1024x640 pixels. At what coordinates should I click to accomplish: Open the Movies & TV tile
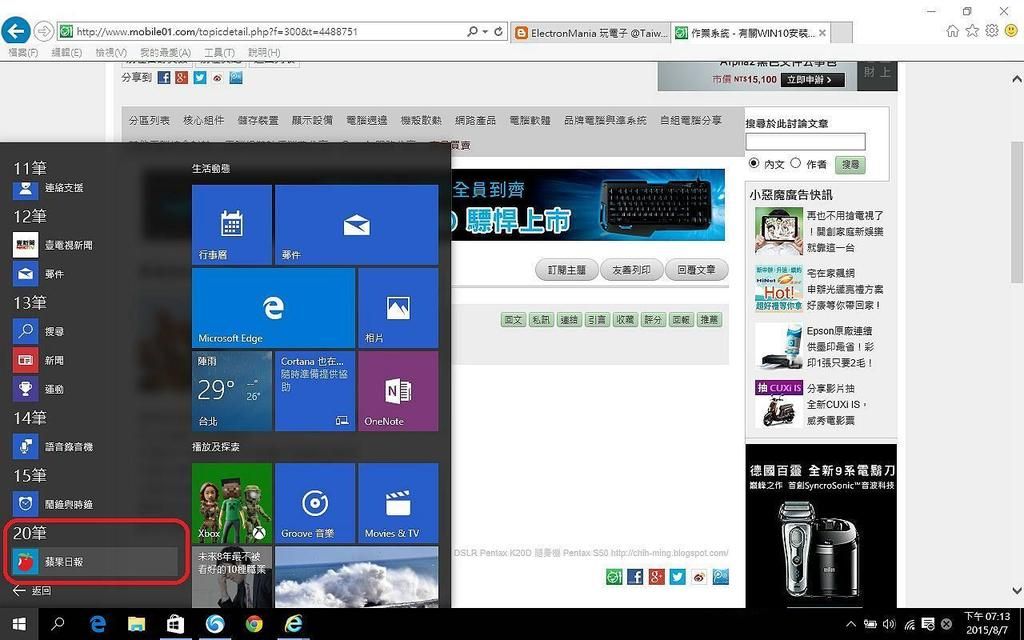click(x=398, y=503)
